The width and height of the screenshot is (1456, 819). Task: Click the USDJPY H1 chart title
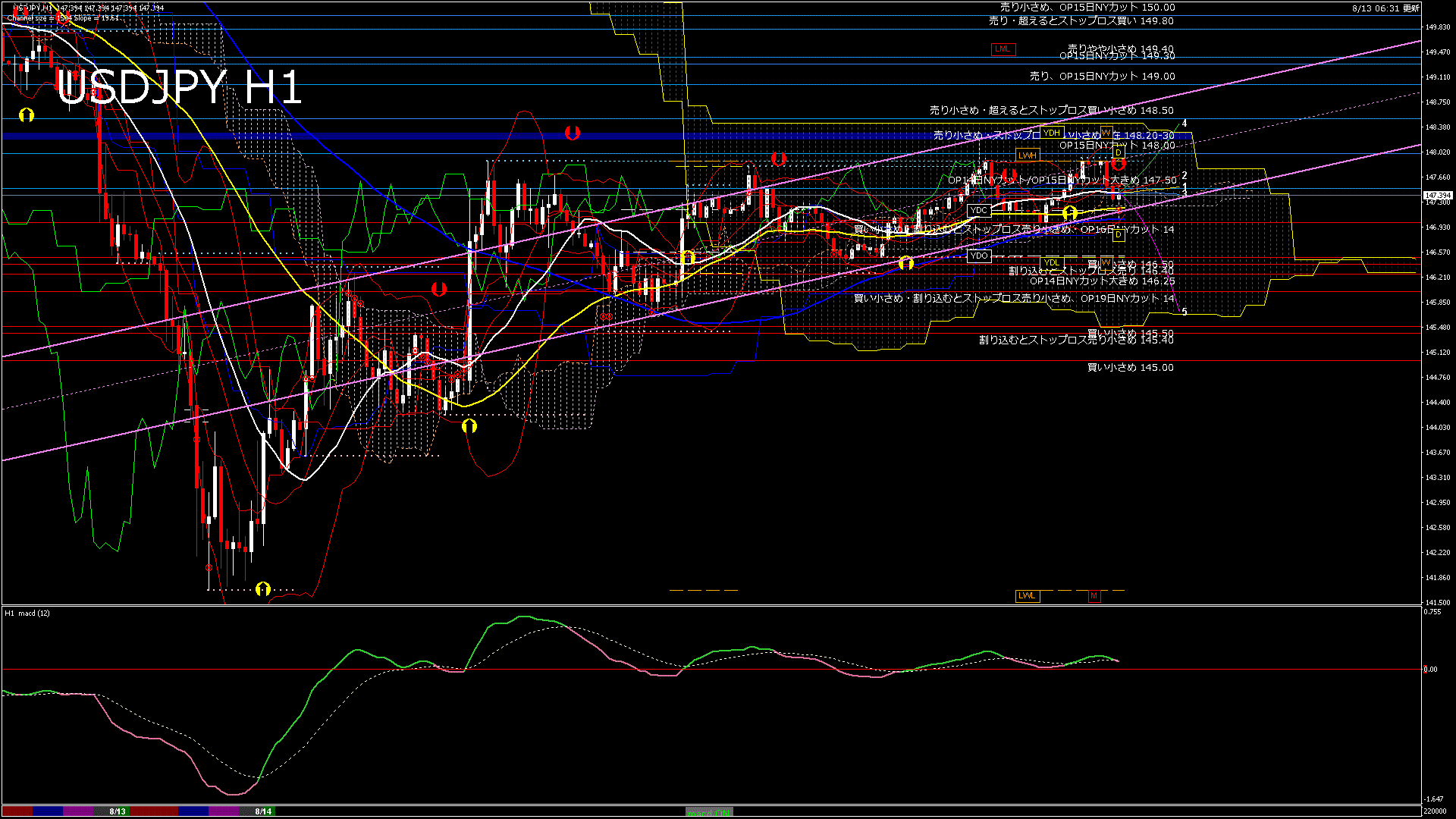click(179, 88)
